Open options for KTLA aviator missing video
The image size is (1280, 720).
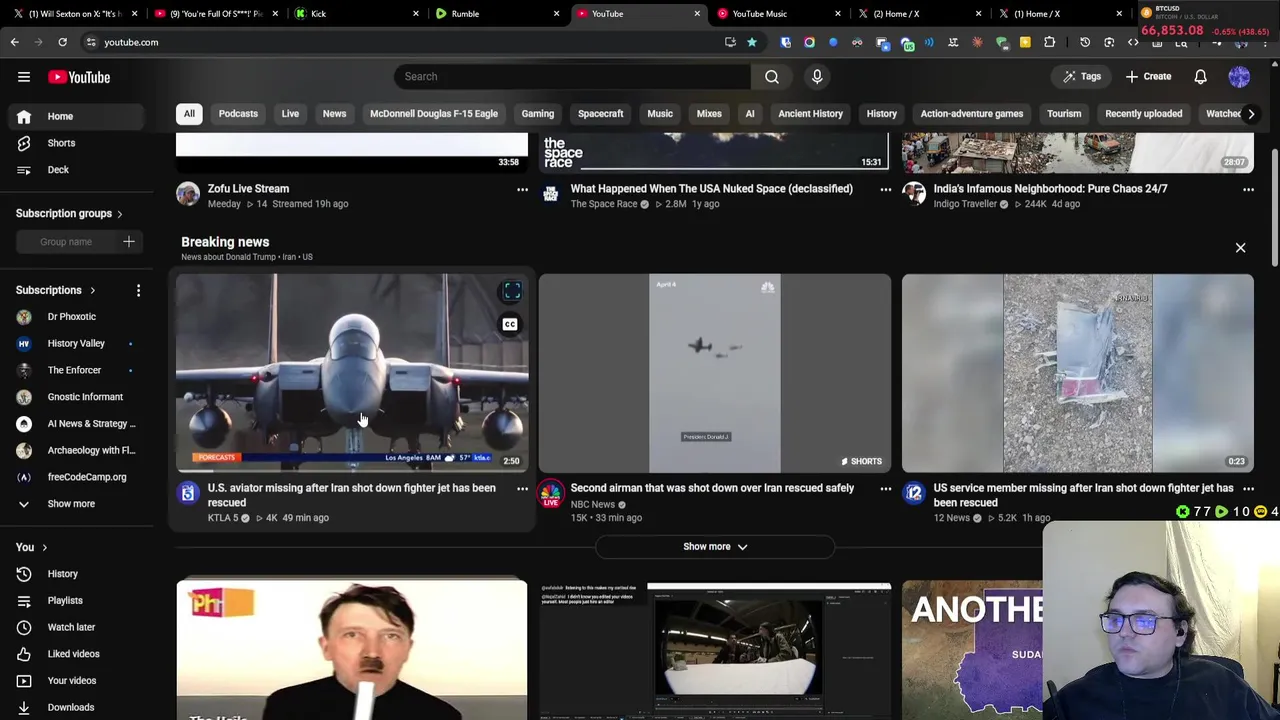[522, 489]
